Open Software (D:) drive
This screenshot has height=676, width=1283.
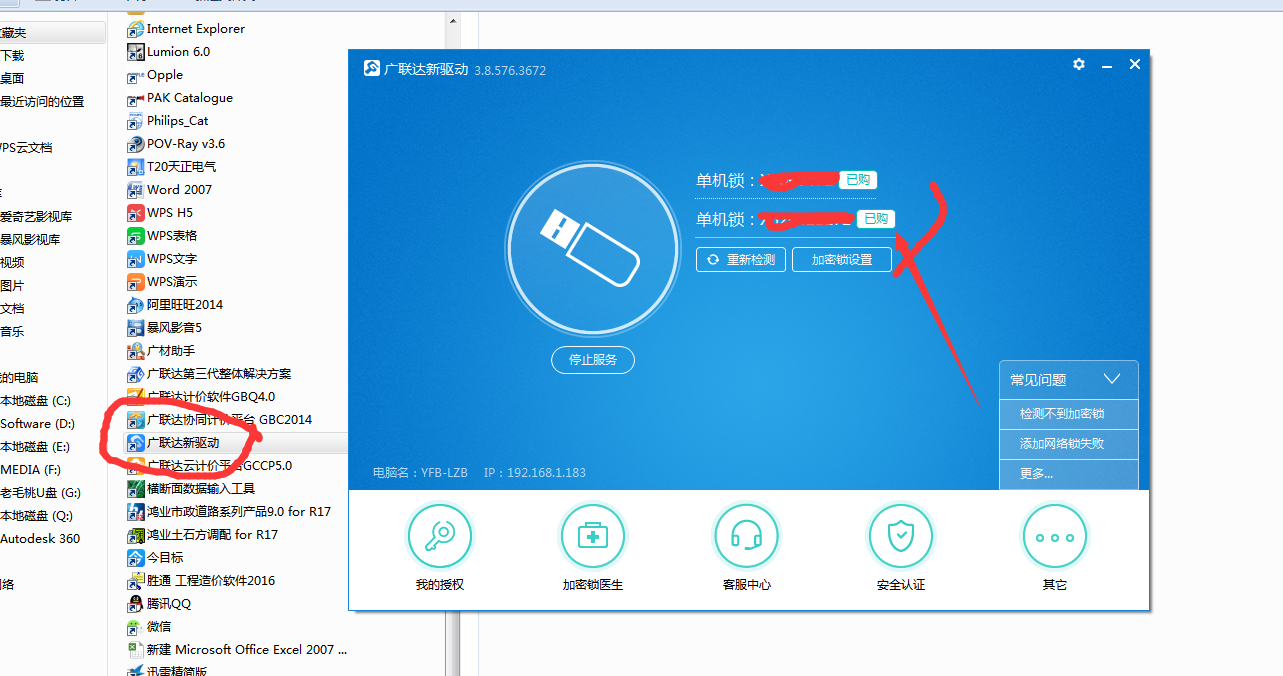tap(38, 424)
